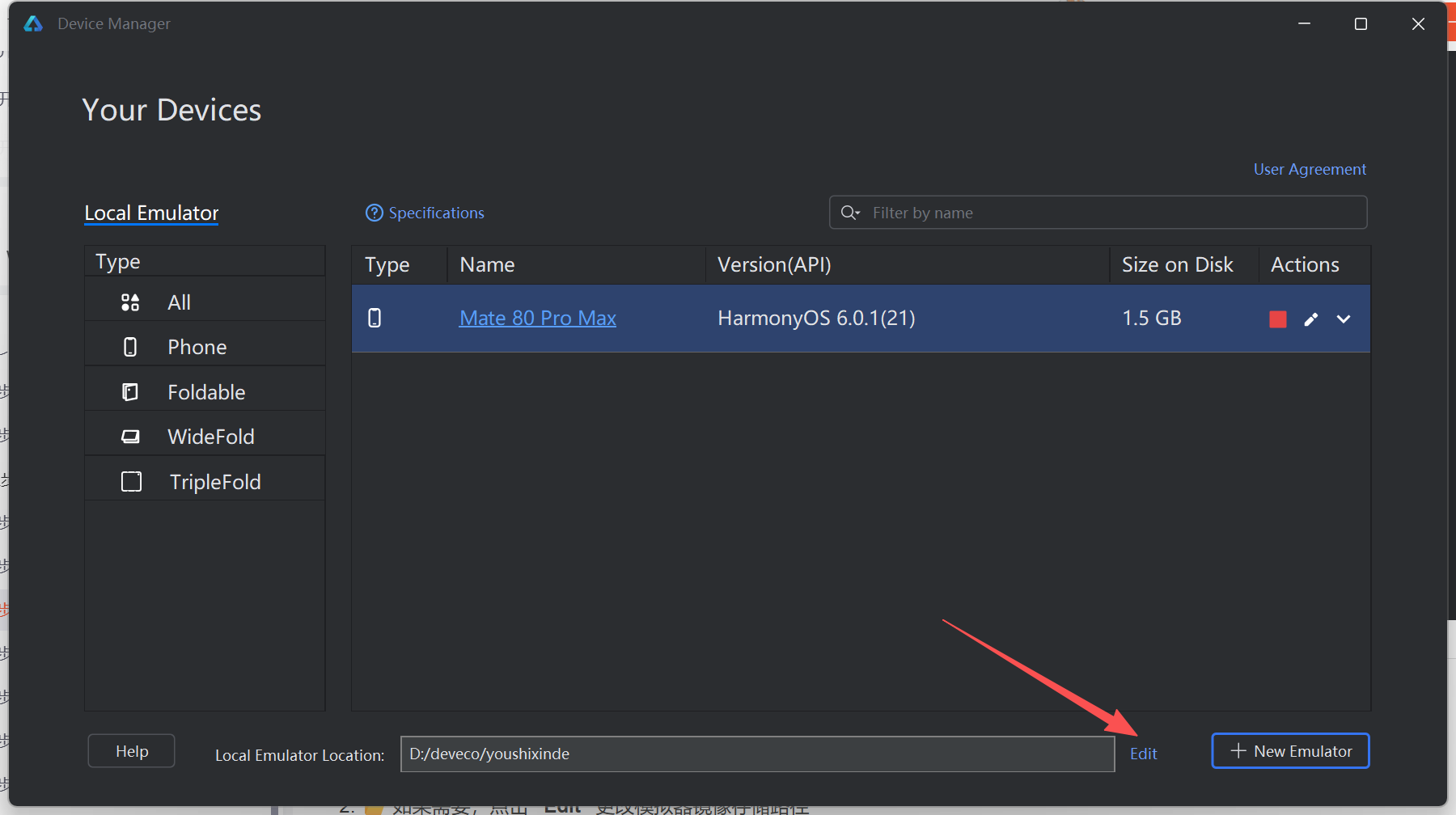Focus the Filter by name search field
The image size is (1456, 815).
[1098, 213]
